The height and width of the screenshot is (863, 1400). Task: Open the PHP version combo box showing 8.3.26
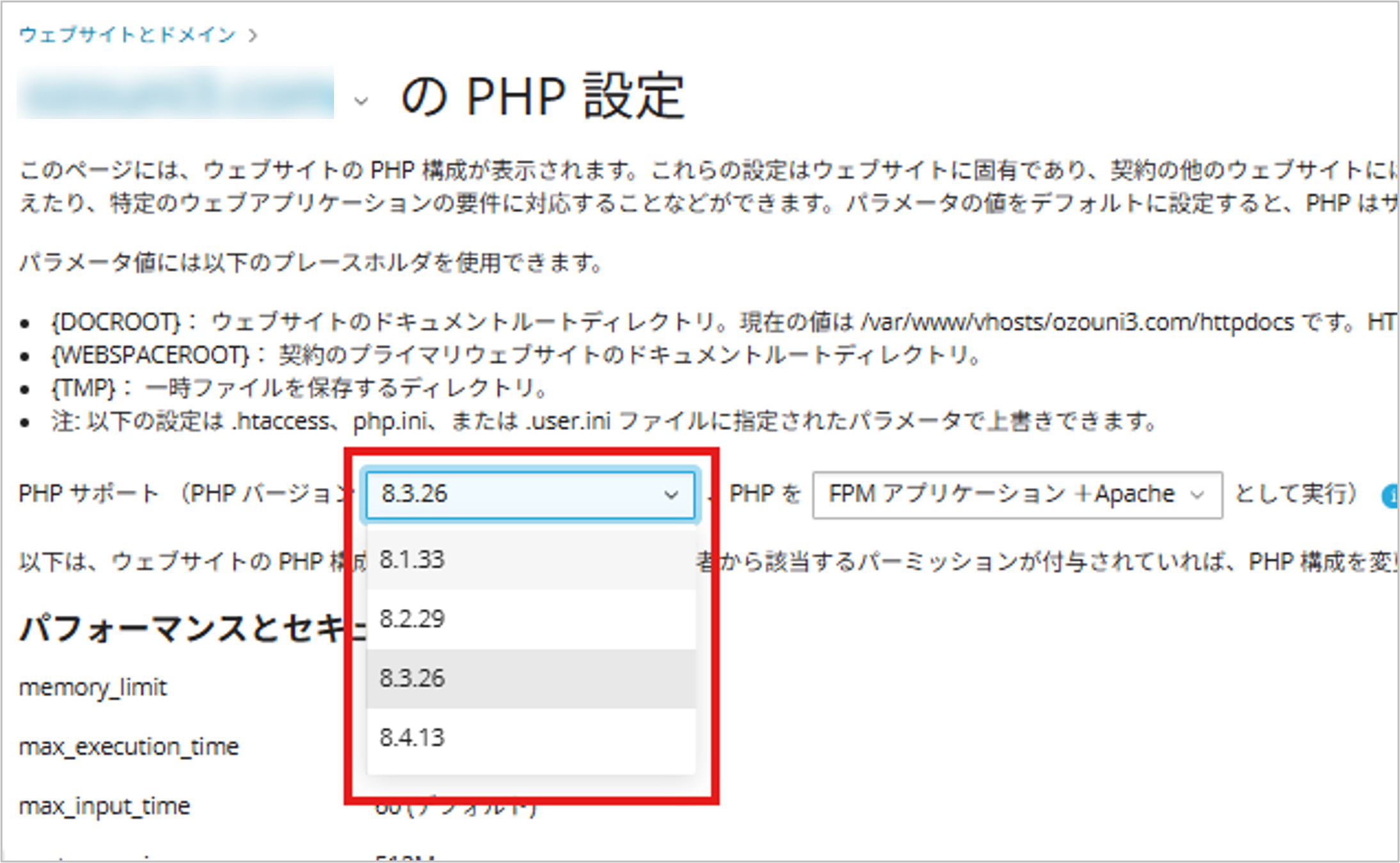(530, 495)
